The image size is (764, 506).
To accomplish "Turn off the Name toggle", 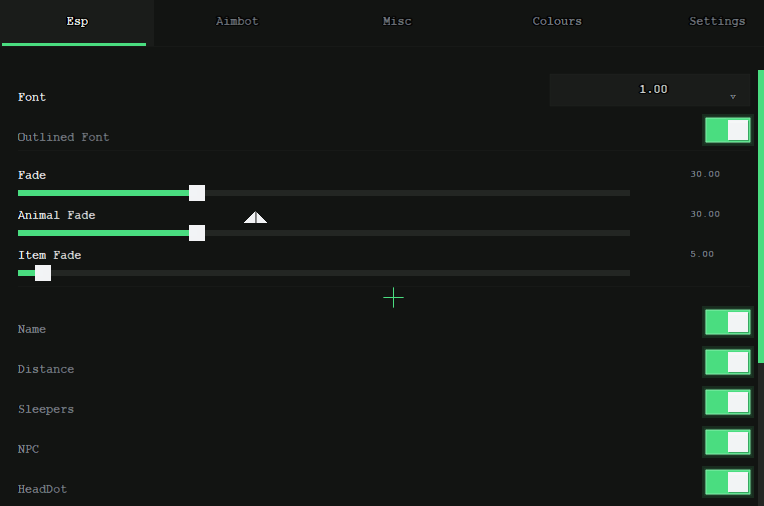I will 727,322.
